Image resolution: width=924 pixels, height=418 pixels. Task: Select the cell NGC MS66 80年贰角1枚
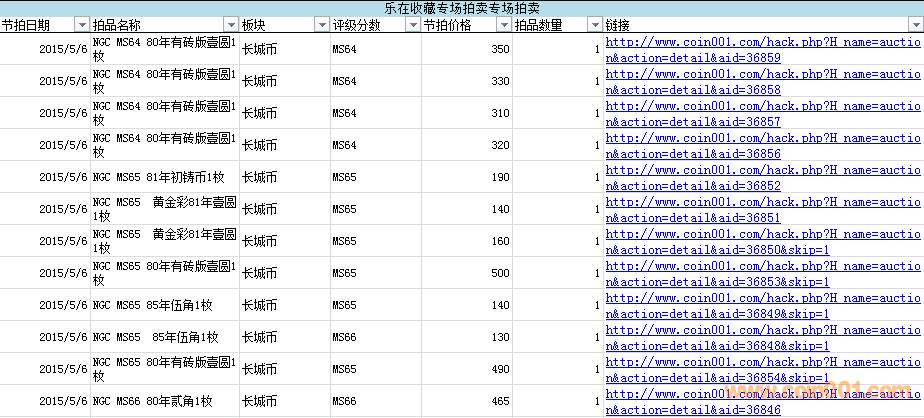[x=164, y=401]
